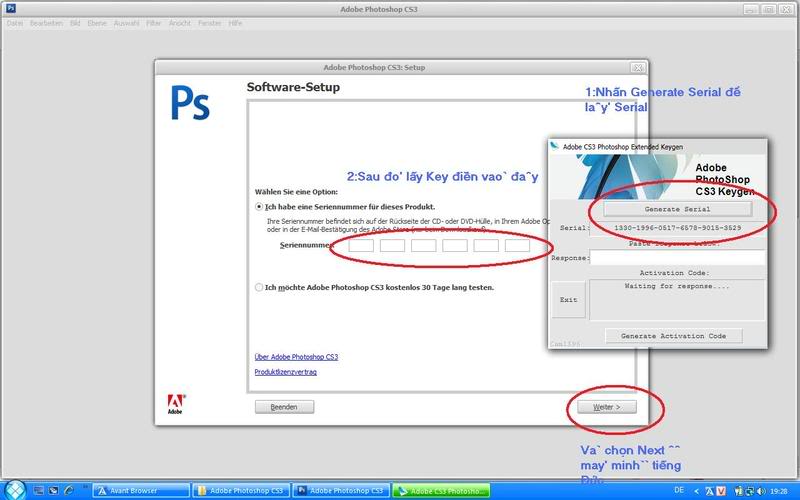This screenshot has width=800, height=500.
Task: Open the Datei menu
Action: 15,23
